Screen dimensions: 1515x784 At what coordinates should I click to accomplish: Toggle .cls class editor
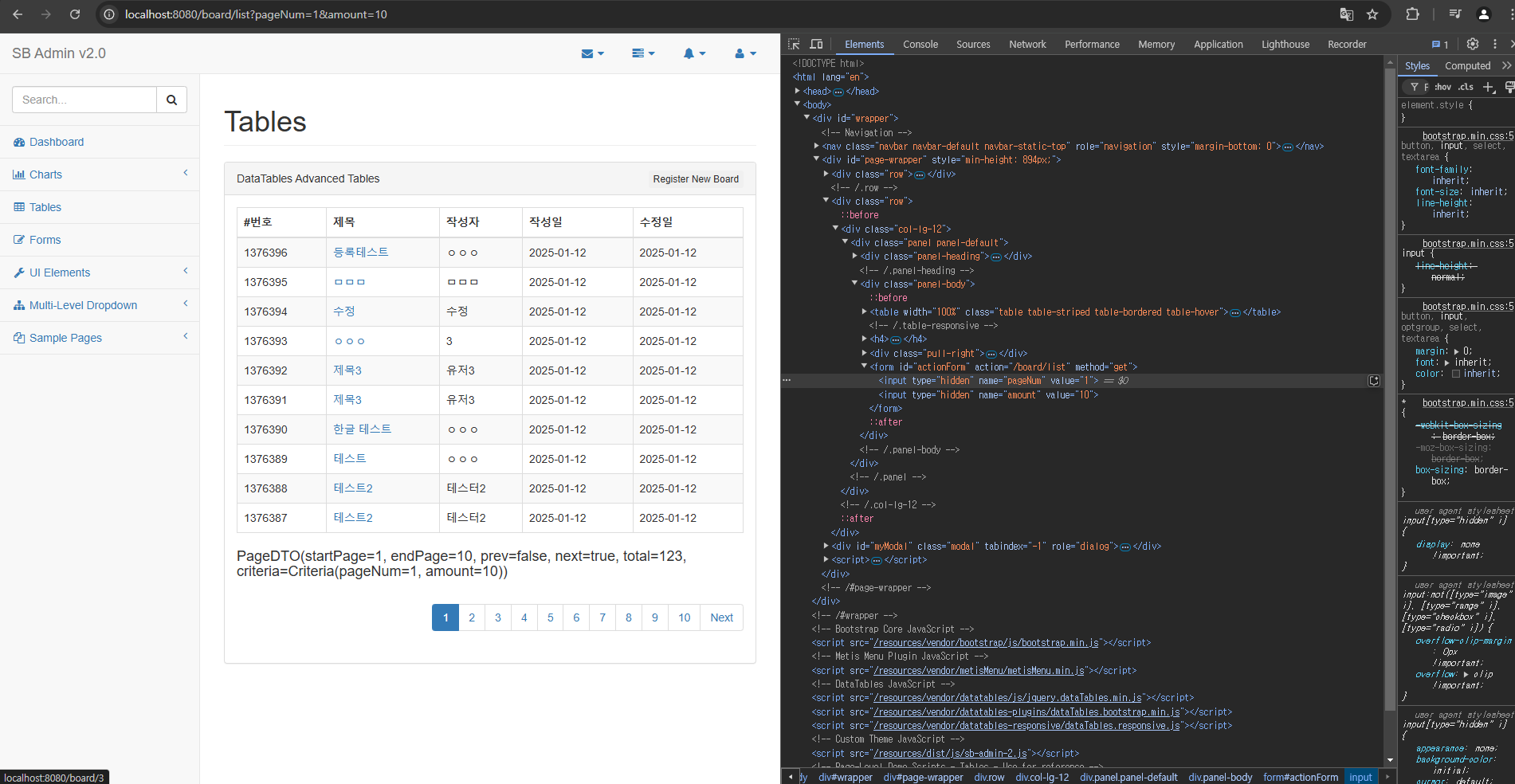[1466, 87]
